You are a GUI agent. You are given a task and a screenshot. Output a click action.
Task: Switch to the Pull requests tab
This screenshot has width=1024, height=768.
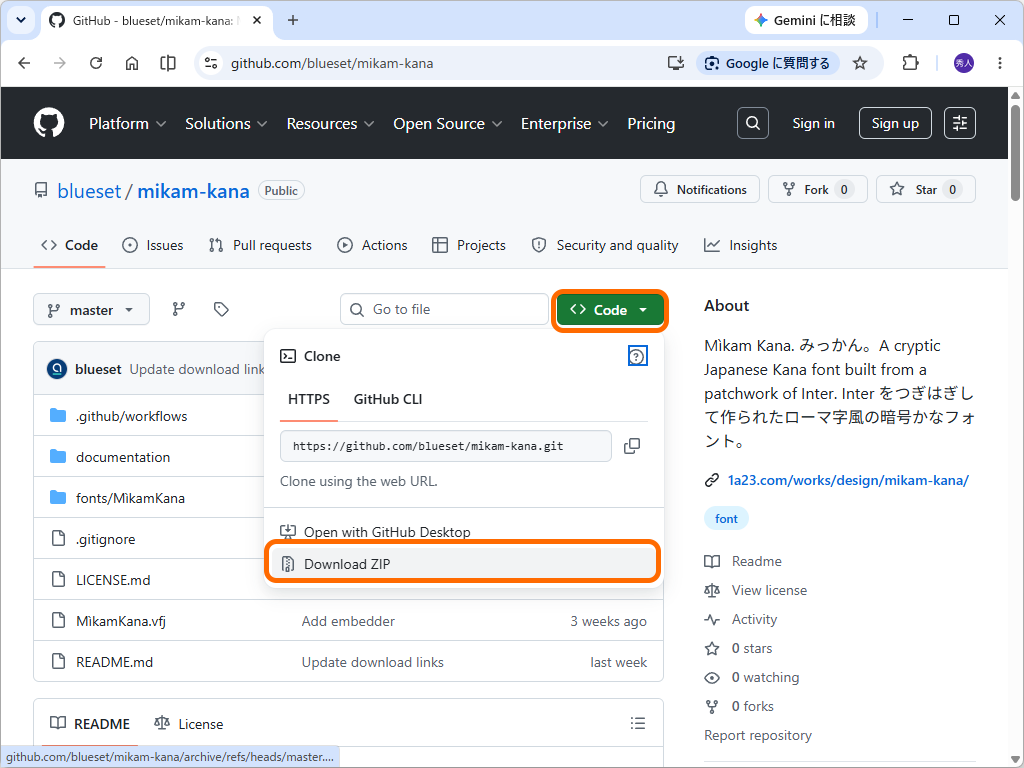click(260, 246)
